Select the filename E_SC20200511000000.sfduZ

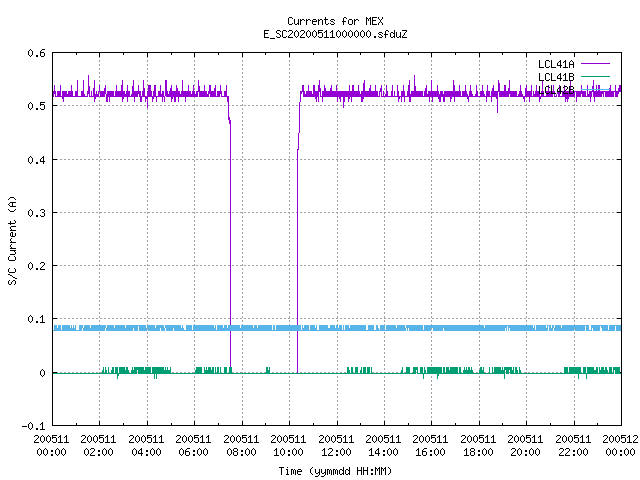(x=335, y=34)
